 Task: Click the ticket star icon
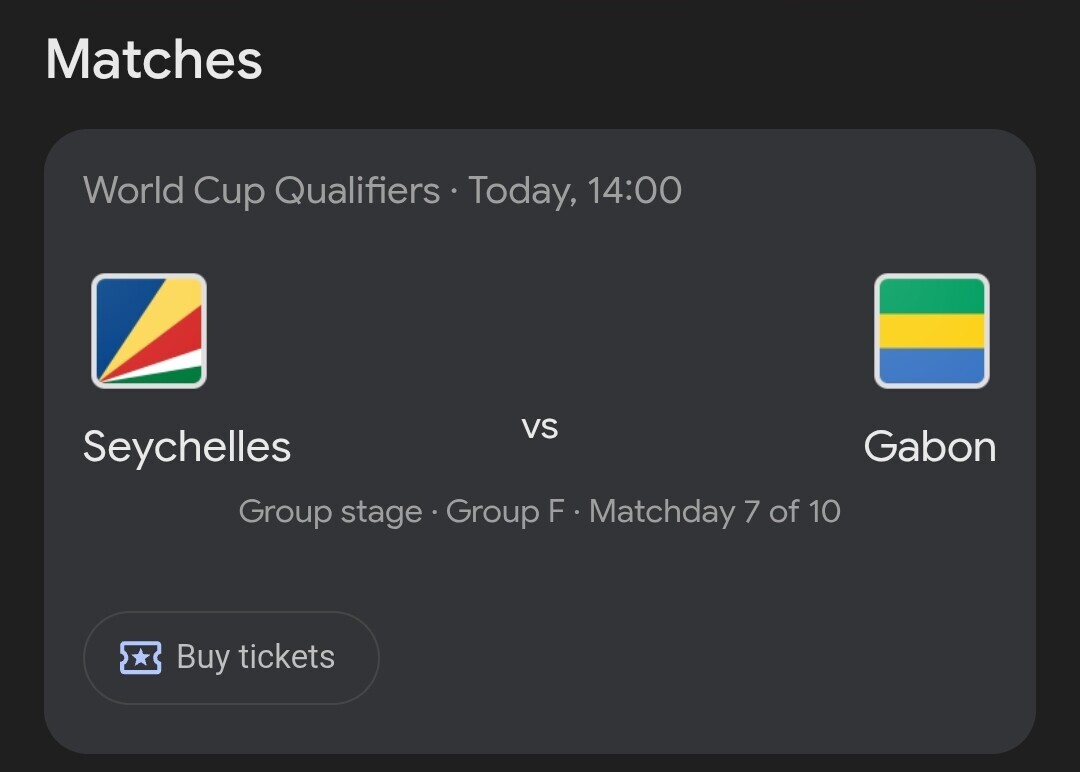(141, 658)
